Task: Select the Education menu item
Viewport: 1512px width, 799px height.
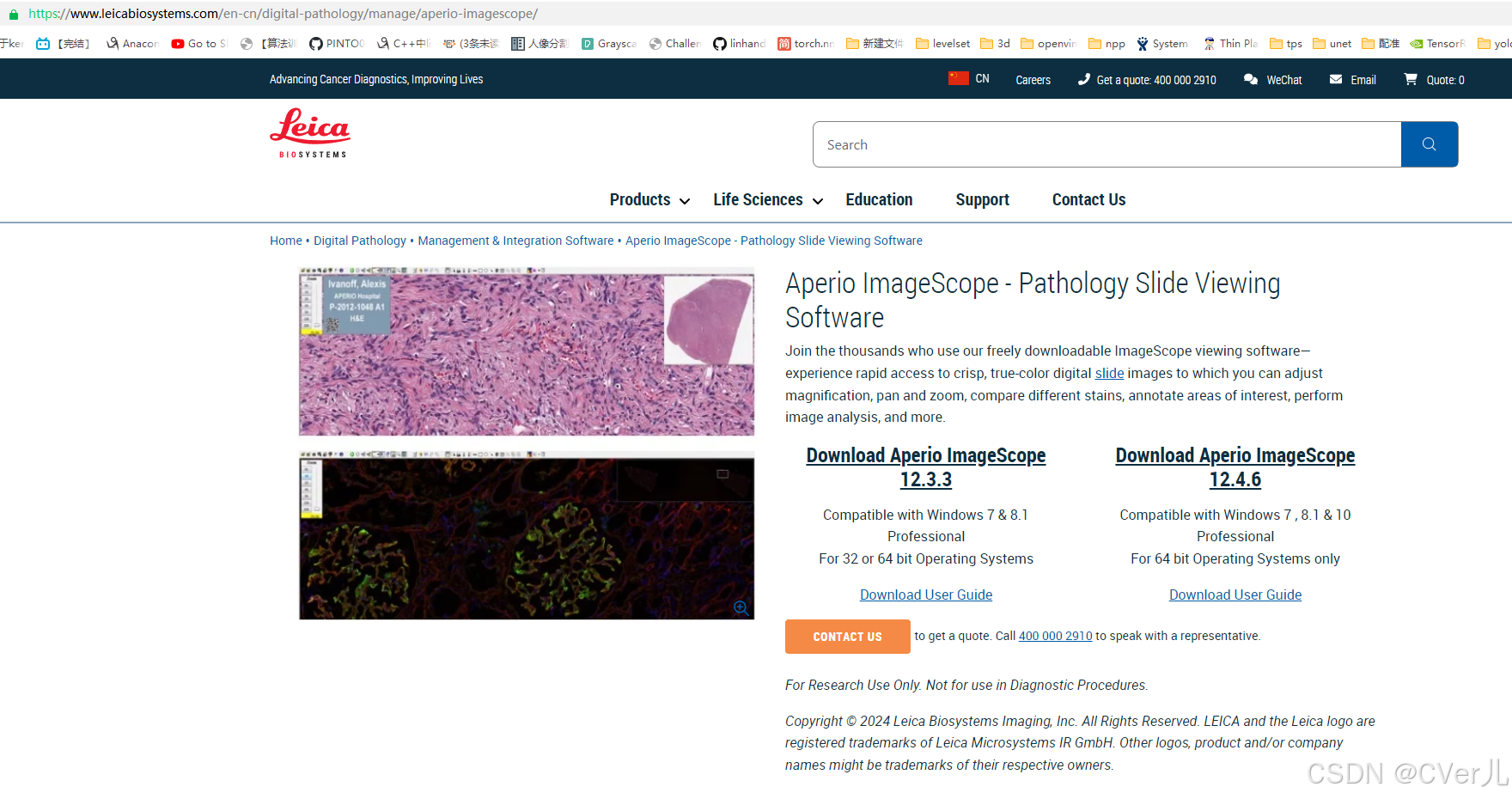Action: 879,199
